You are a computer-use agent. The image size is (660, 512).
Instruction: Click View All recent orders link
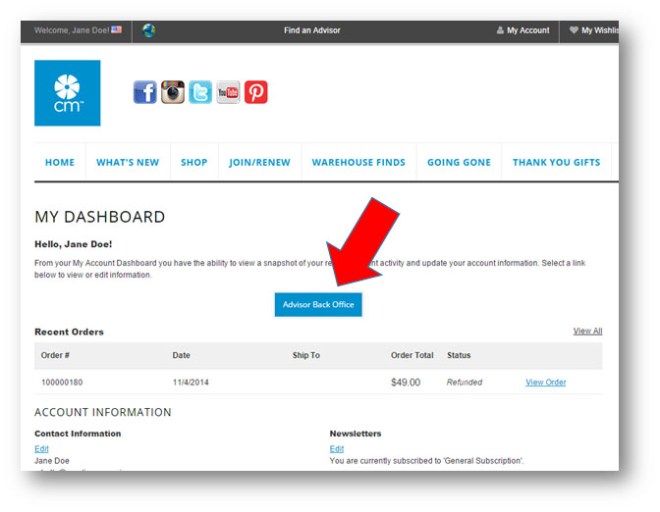tap(588, 331)
